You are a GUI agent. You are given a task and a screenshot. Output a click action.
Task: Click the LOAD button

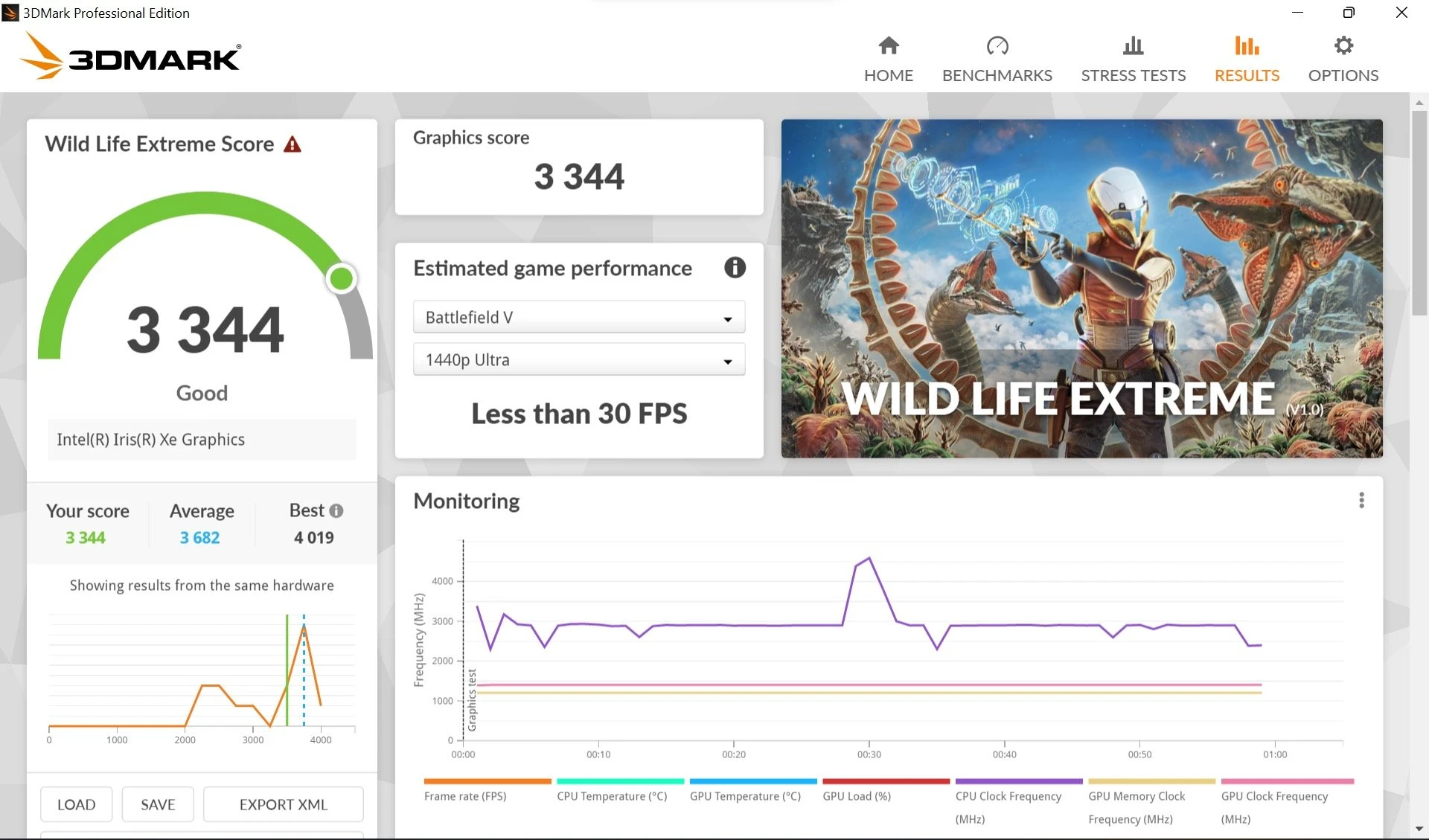pos(76,804)
